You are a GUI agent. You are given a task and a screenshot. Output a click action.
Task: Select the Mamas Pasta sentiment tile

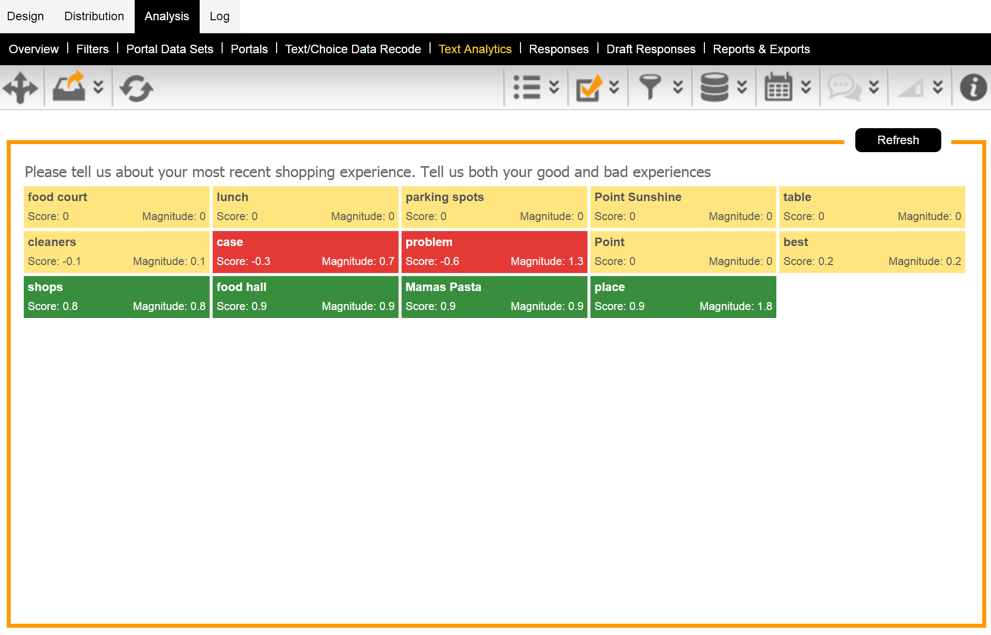click(493, 297)
